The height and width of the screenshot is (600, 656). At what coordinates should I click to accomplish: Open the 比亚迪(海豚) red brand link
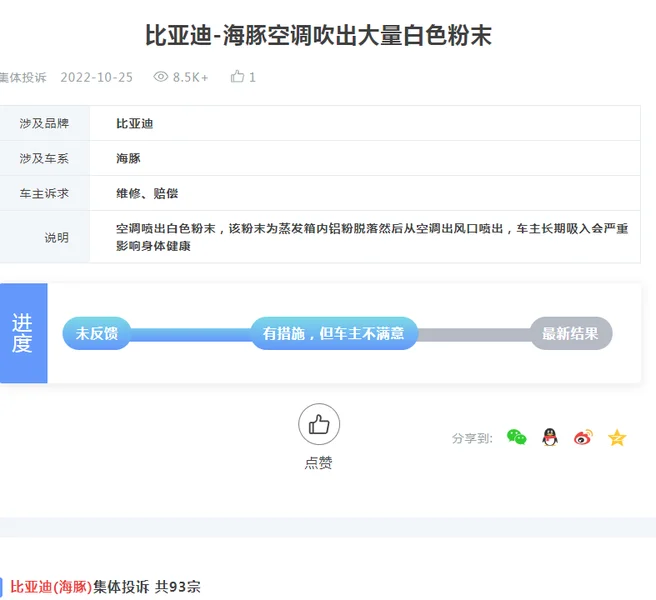pos(51,587)
